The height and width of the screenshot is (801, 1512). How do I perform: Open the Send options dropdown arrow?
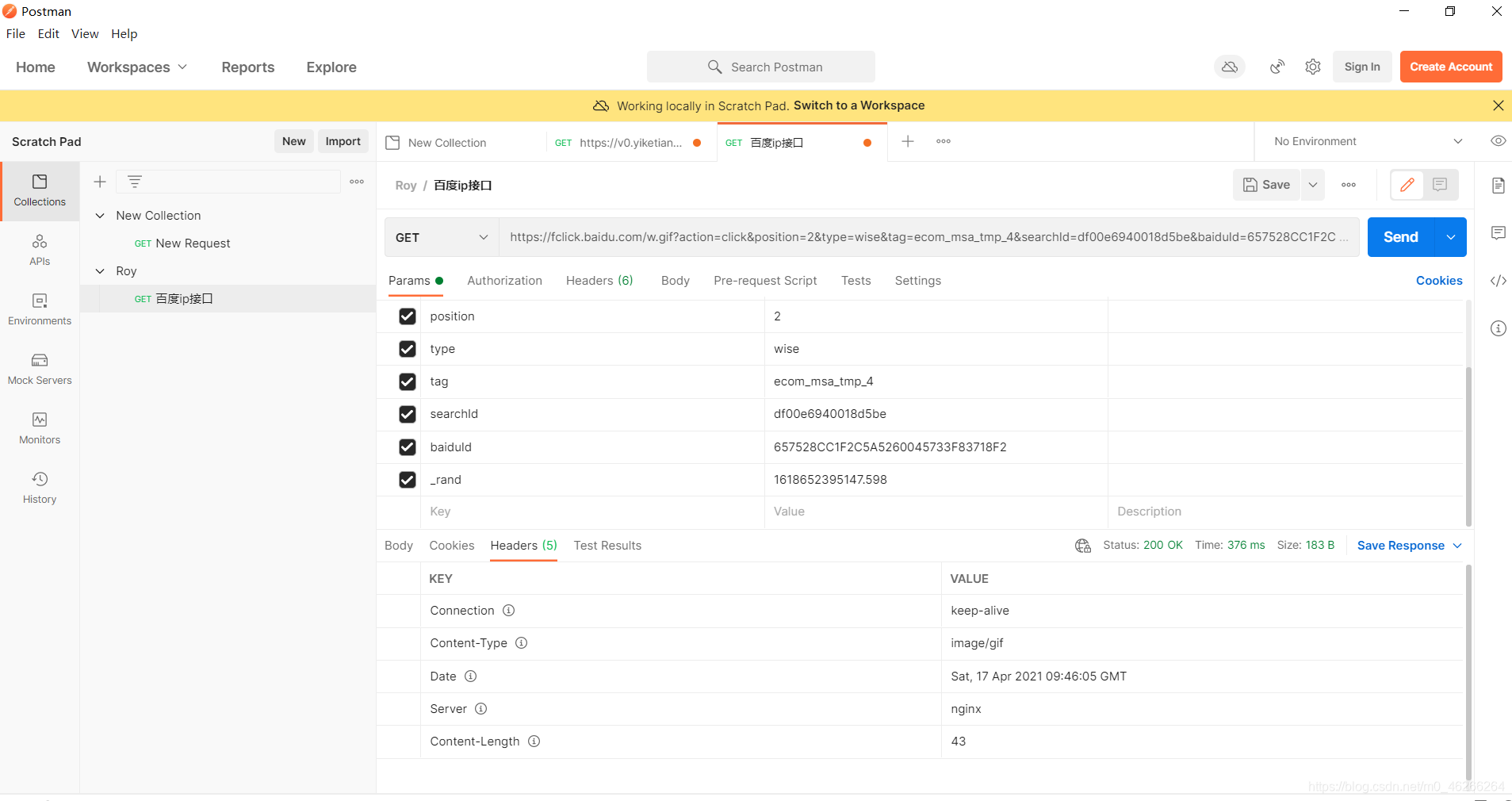click(1450, 237)
